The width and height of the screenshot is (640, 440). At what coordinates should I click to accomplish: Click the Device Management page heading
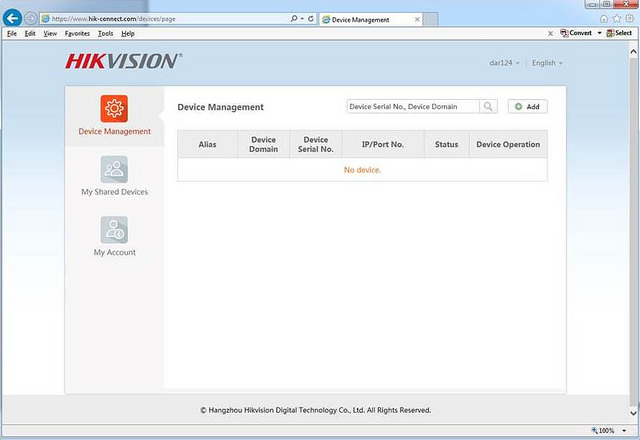[220, 107]
